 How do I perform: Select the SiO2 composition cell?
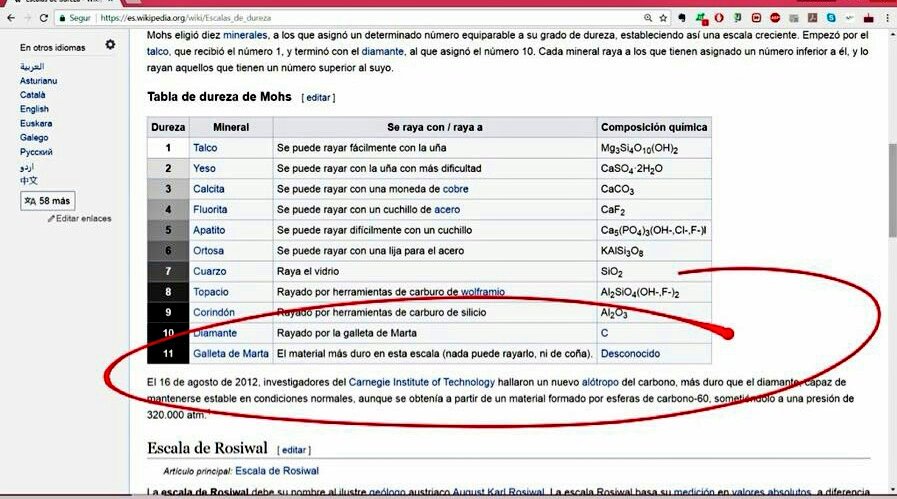[x=654, y=271]
